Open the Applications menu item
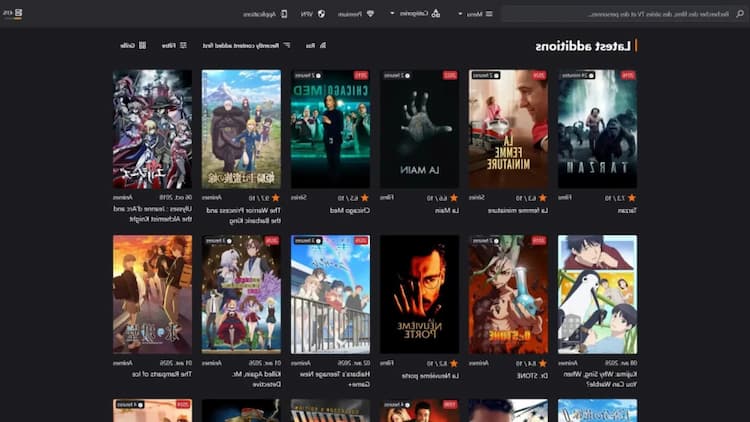Image resolution: width=750 pixels, height=422 pixels. (259, 14)
